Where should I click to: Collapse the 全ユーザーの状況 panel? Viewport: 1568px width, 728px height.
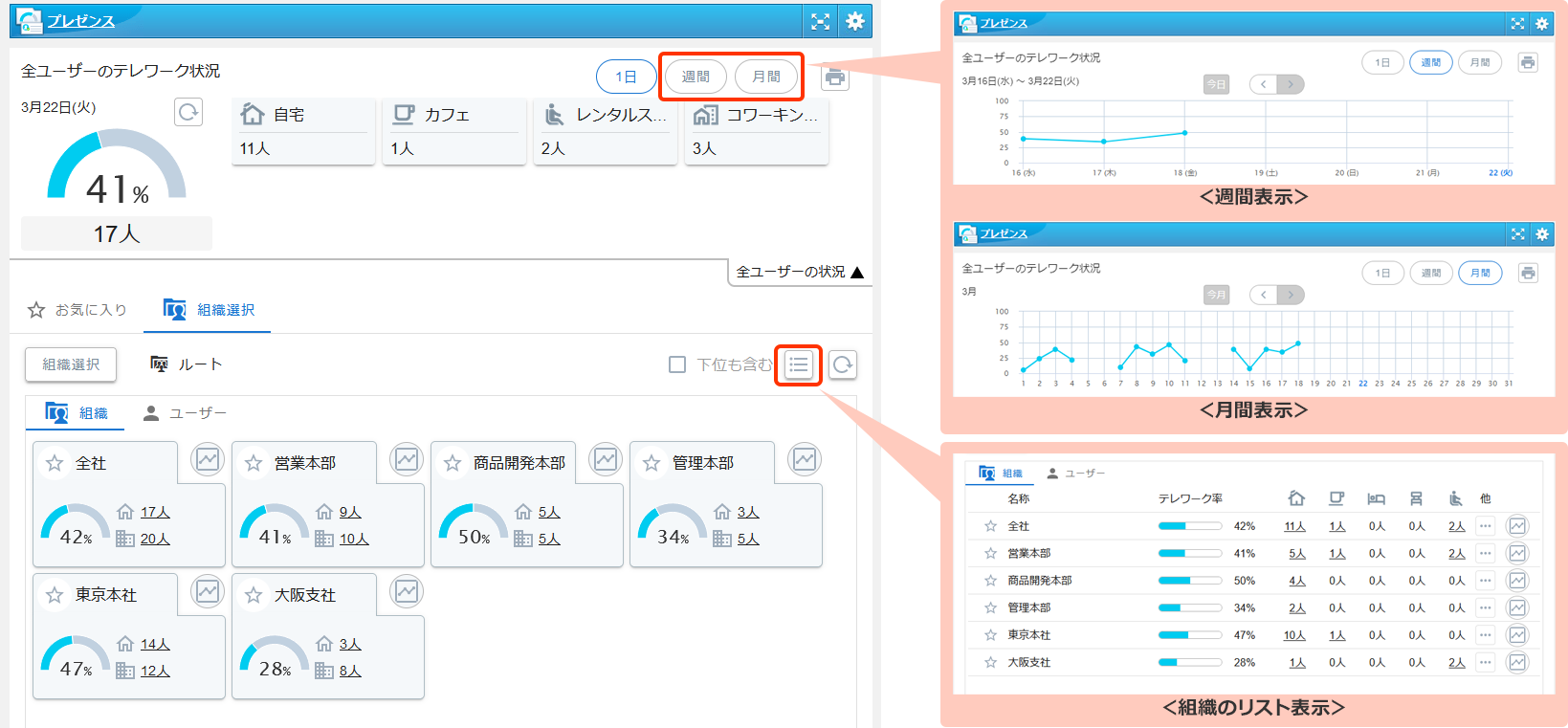pyautogui.click(x=800, y=273)
